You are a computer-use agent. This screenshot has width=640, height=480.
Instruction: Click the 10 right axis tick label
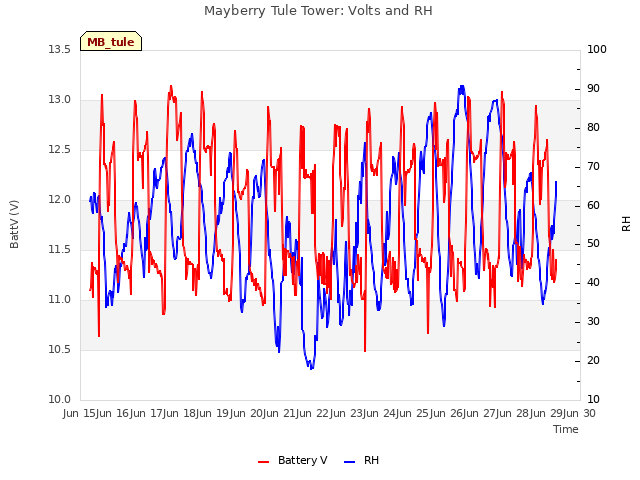pos(593,400)
